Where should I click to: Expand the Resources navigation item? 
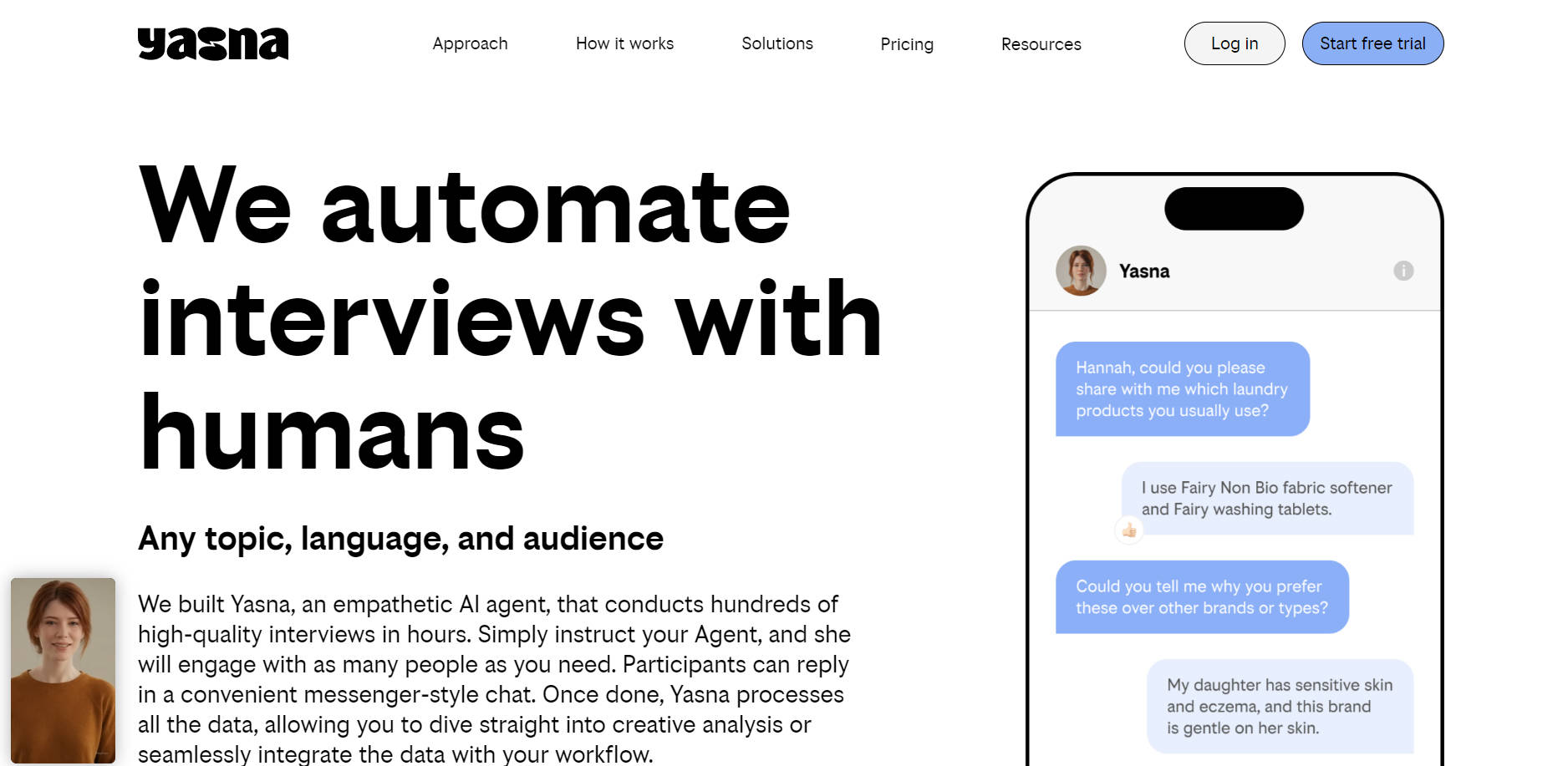[x=1041, y=44]
